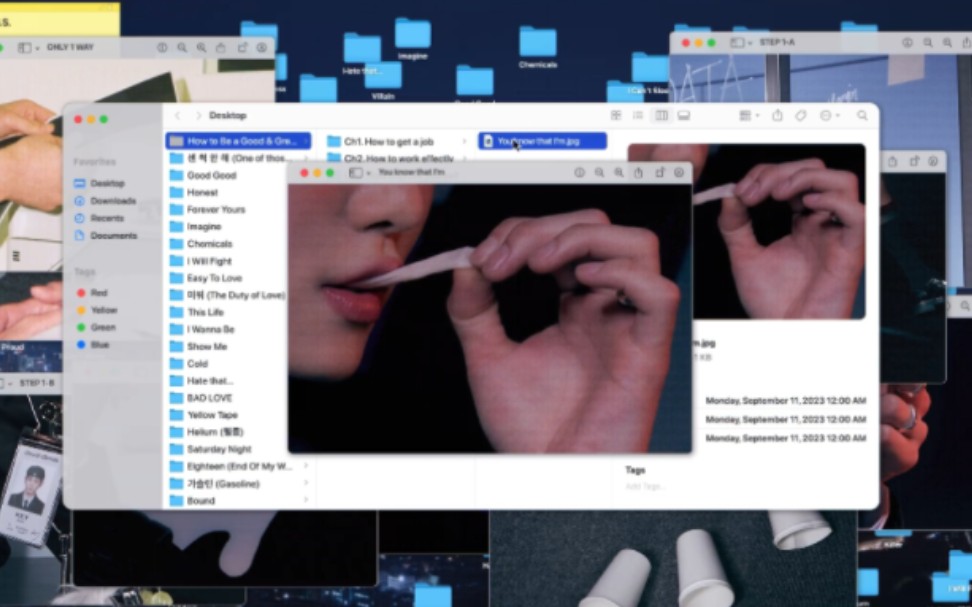Zoom out in the 'You know that I'm' preview window
Viewport: 972px width, 607px height.
(x=599, y=173)
